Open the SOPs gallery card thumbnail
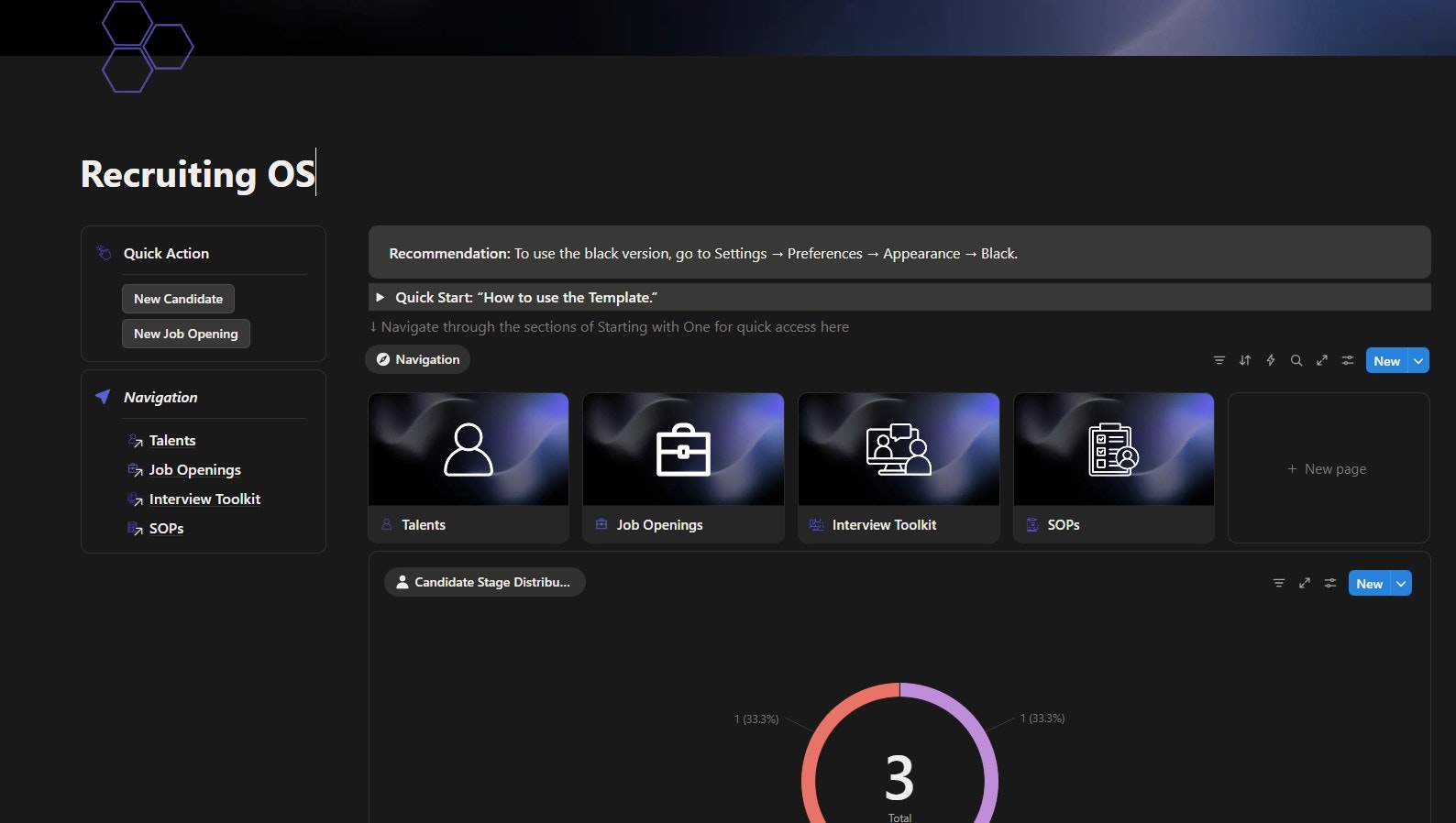 (1114, 449)
